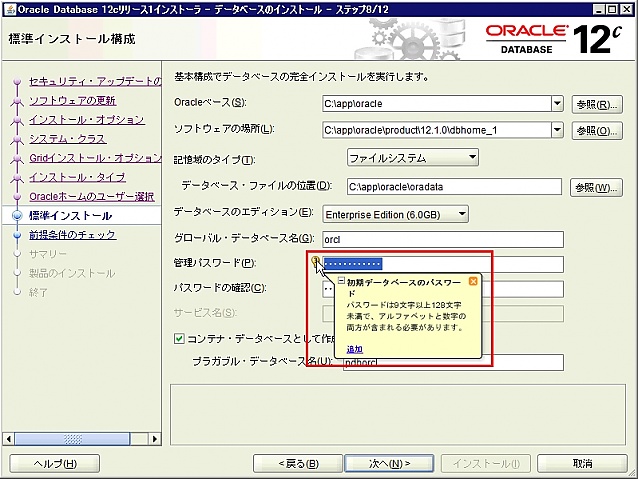Click the admin password field

[x=443, y=264]
